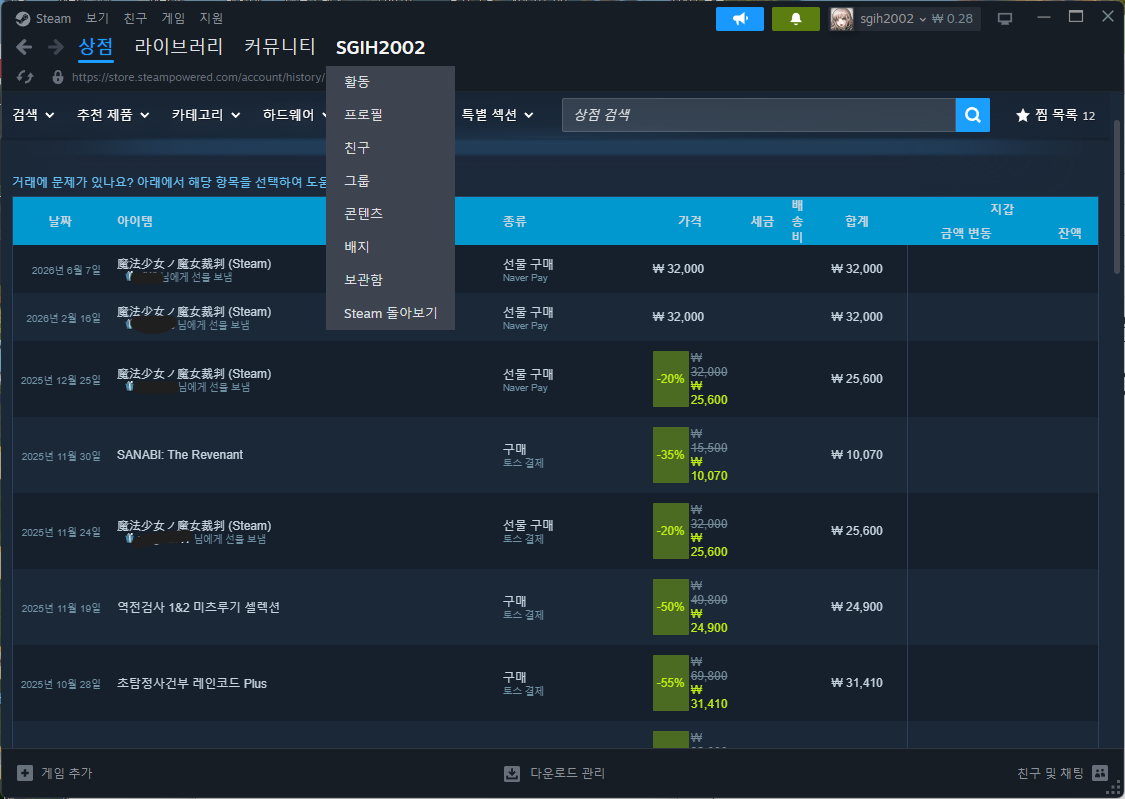Open the 게임 menu
Viewport: 1125px width, 799px height.
tap(173, 18)
